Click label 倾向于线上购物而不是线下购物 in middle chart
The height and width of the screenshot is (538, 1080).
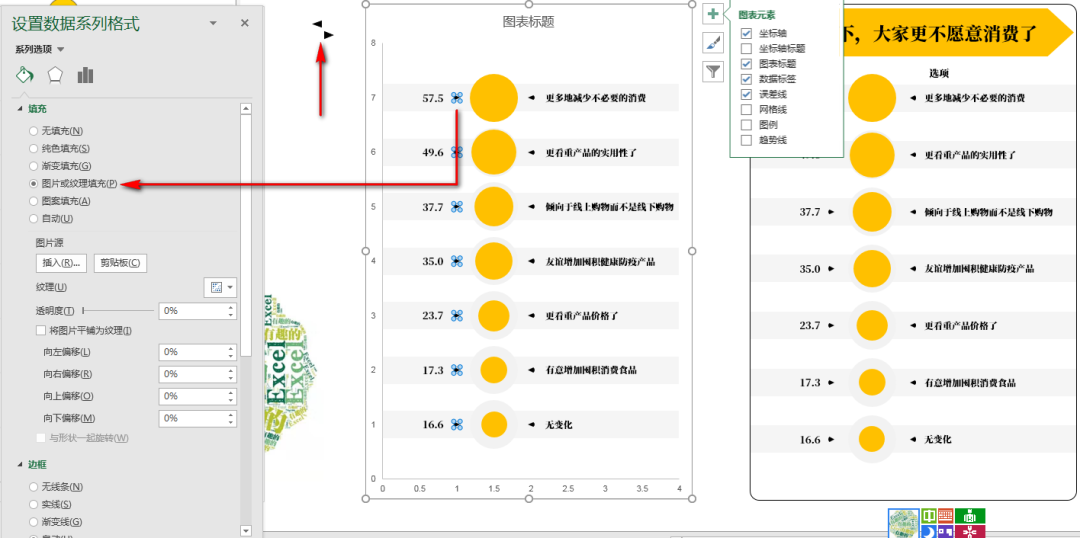pyautogui.click(x=609, y=207)
